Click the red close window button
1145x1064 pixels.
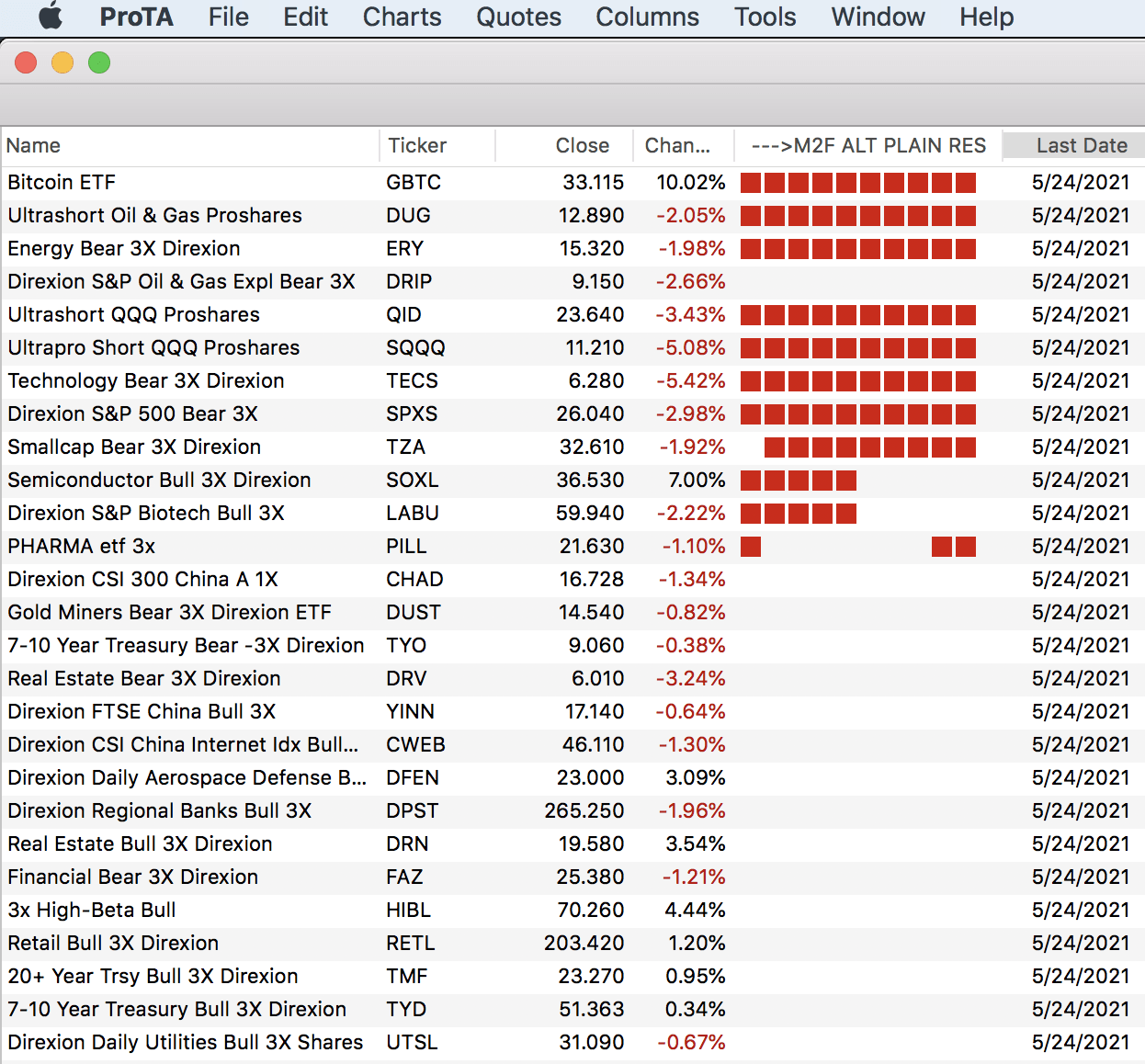point(26,62)
